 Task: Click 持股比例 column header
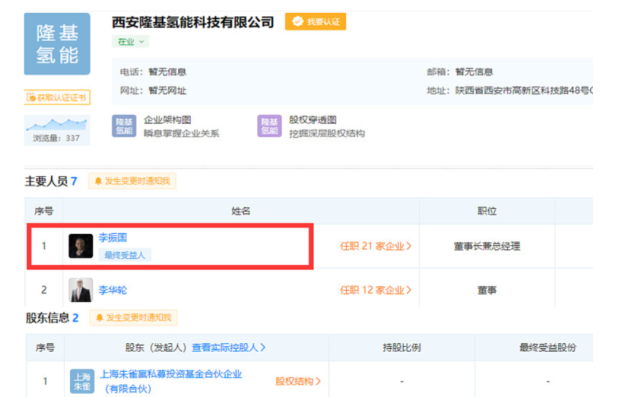[x=402, y=348]
